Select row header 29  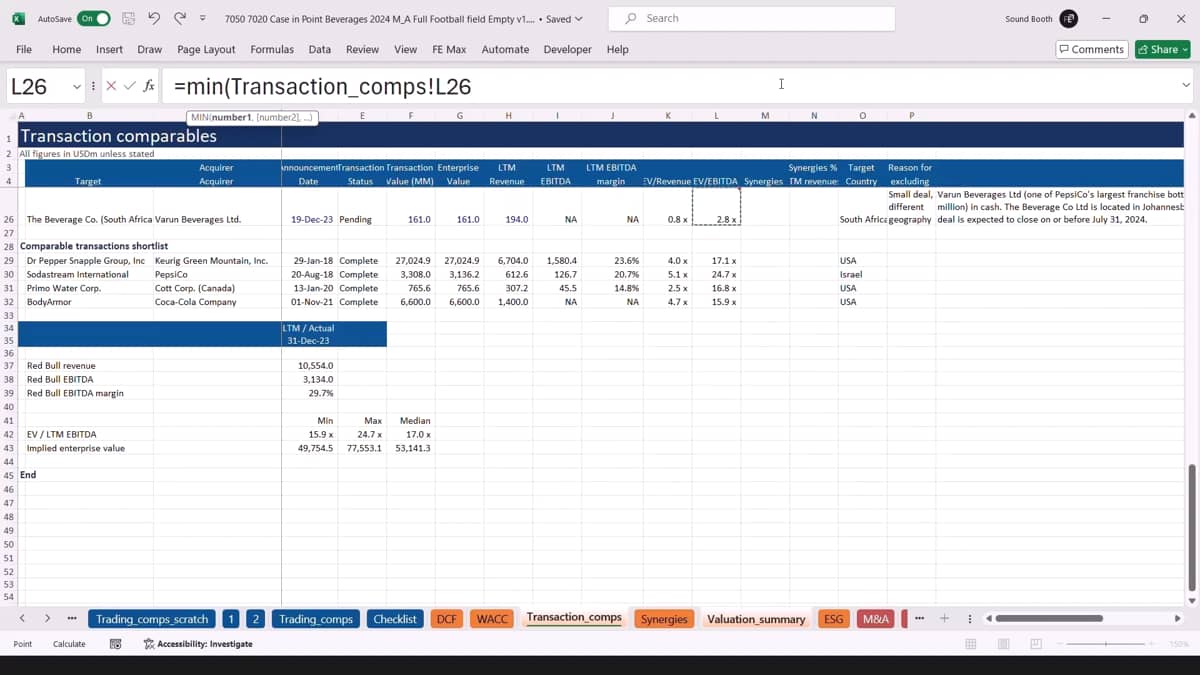(9, 260)
